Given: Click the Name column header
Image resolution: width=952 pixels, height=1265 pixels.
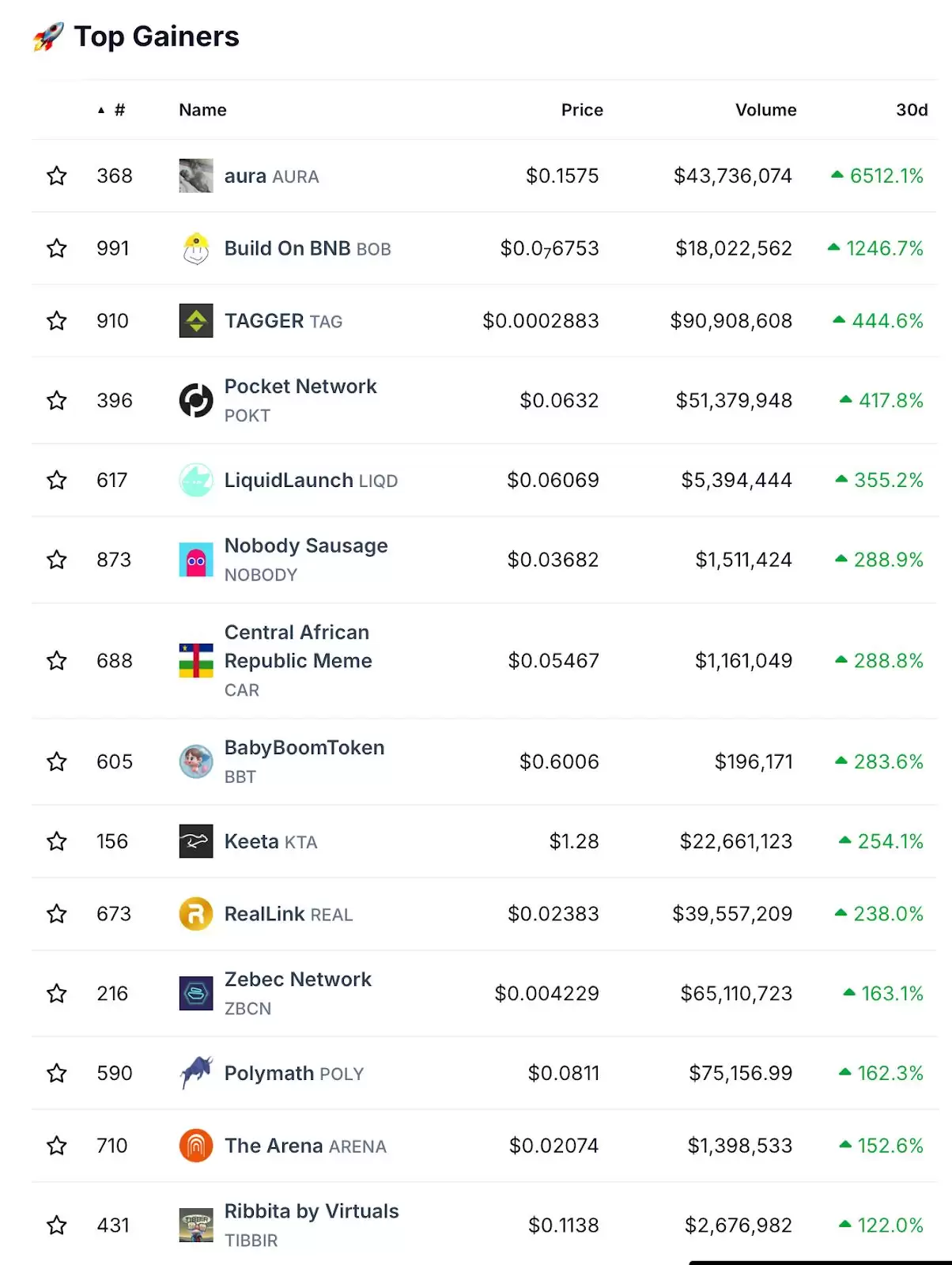Looking at the screenshot, I should pos(202,110).
